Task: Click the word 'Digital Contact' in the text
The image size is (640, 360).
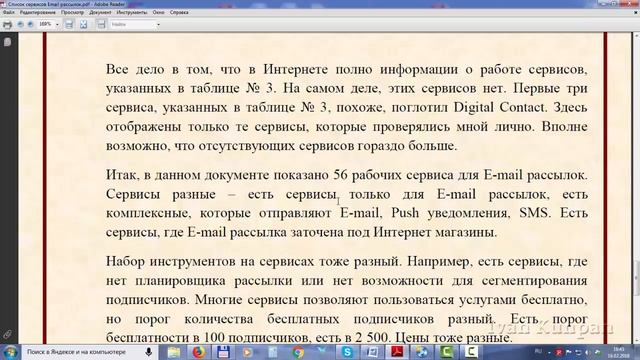Action: (500, 107)
